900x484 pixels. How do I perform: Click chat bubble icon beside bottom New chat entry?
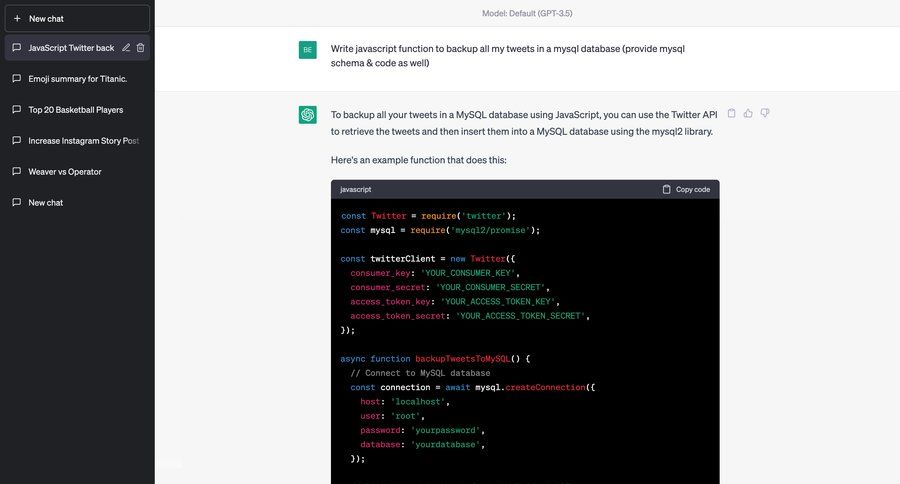[17, 203]
